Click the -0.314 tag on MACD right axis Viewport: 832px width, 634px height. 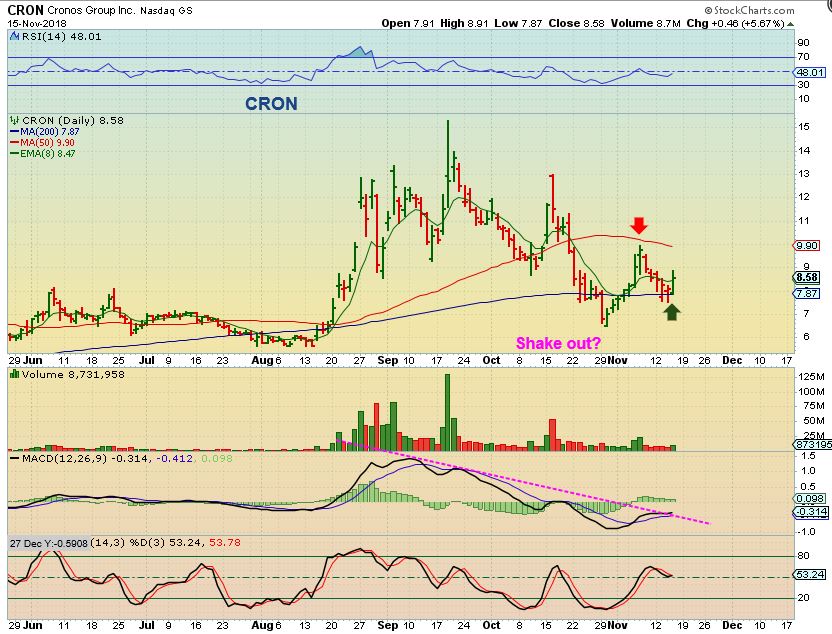(x=810, y=513)
